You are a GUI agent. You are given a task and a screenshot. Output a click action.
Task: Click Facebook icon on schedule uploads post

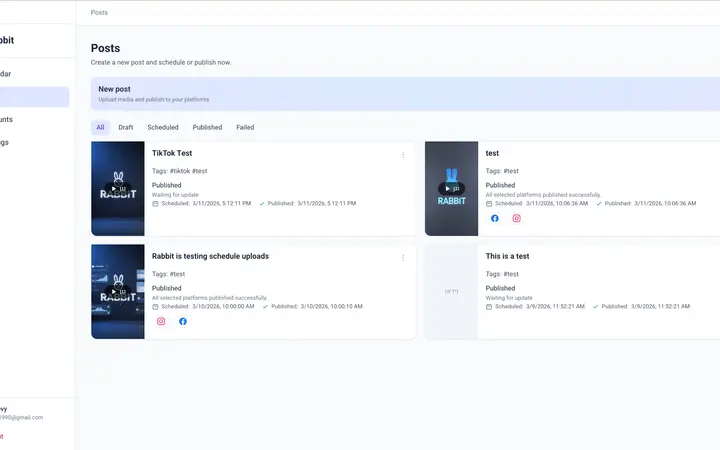[x=183, y=322]
